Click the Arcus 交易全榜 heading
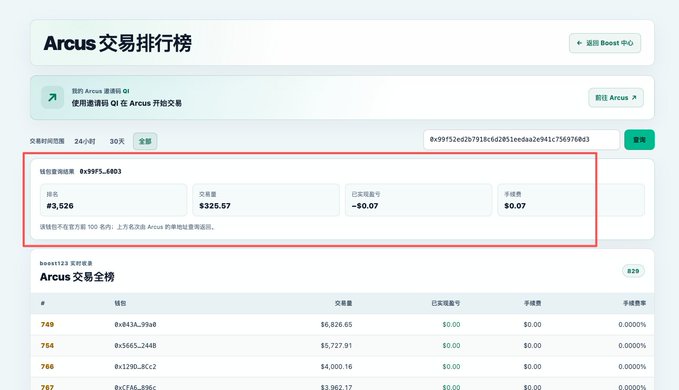The height and width of the screenshot is (390, 679). (77, 277)
